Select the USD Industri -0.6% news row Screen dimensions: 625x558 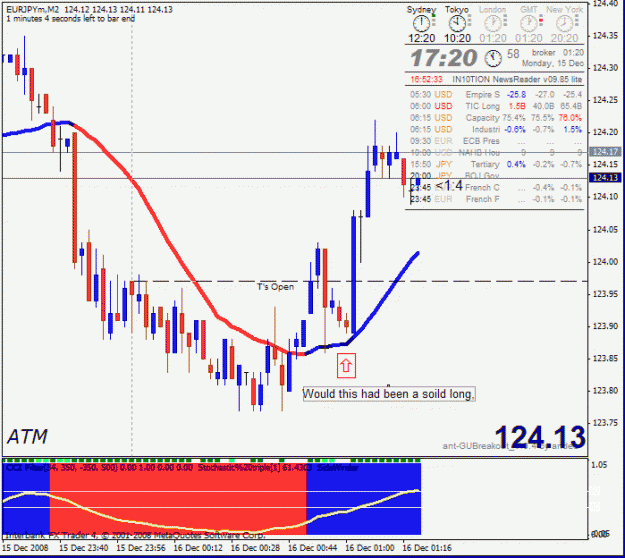(x=496, y=130)
